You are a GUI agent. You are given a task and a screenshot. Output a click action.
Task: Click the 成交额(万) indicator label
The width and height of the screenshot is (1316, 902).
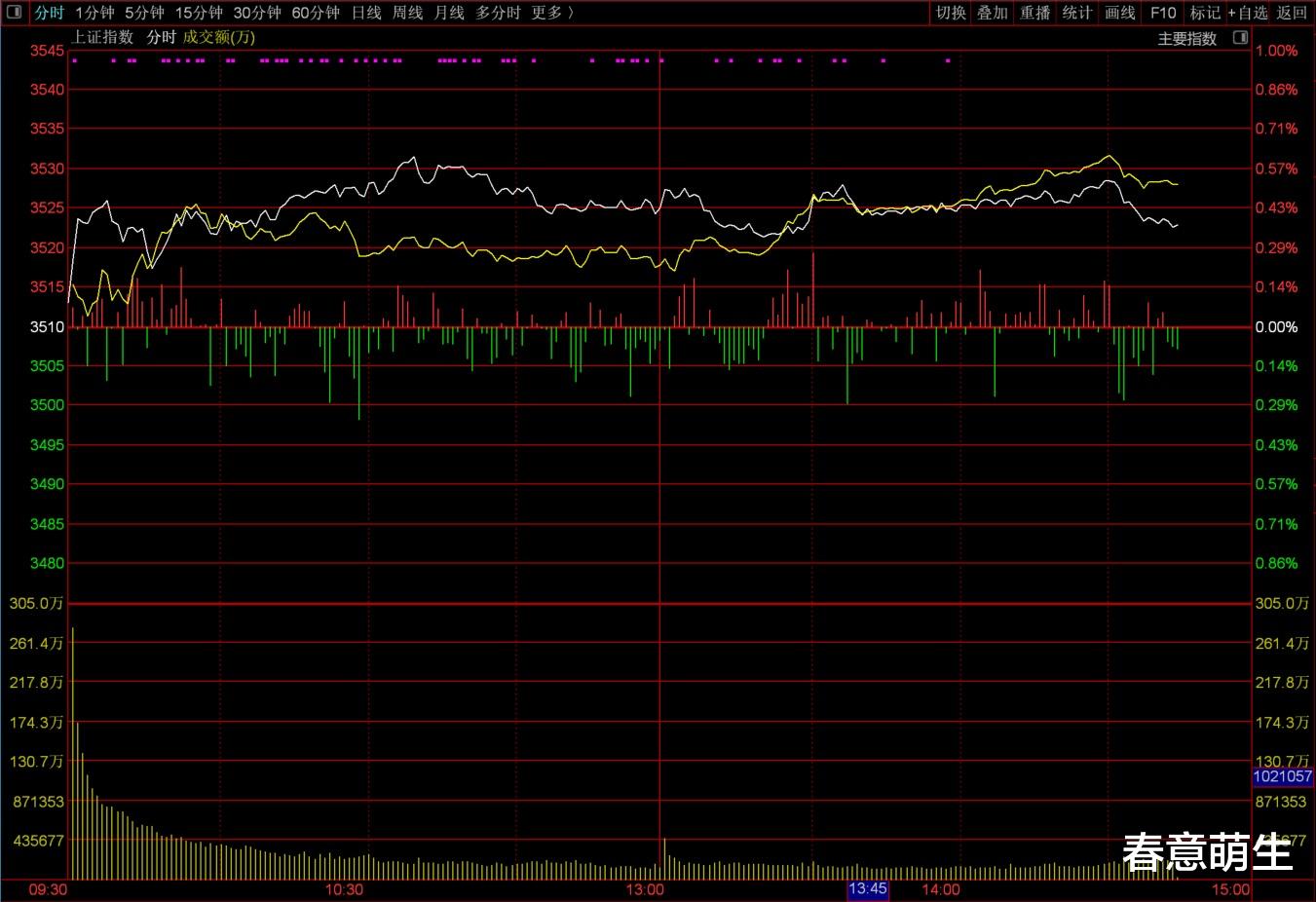tap(219, 38)
